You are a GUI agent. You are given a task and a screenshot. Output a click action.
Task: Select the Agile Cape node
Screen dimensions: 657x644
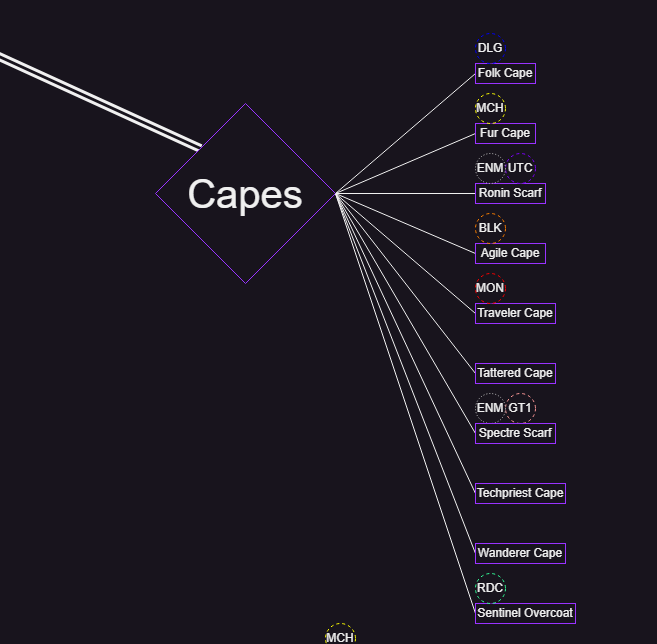tap(510, 253)
